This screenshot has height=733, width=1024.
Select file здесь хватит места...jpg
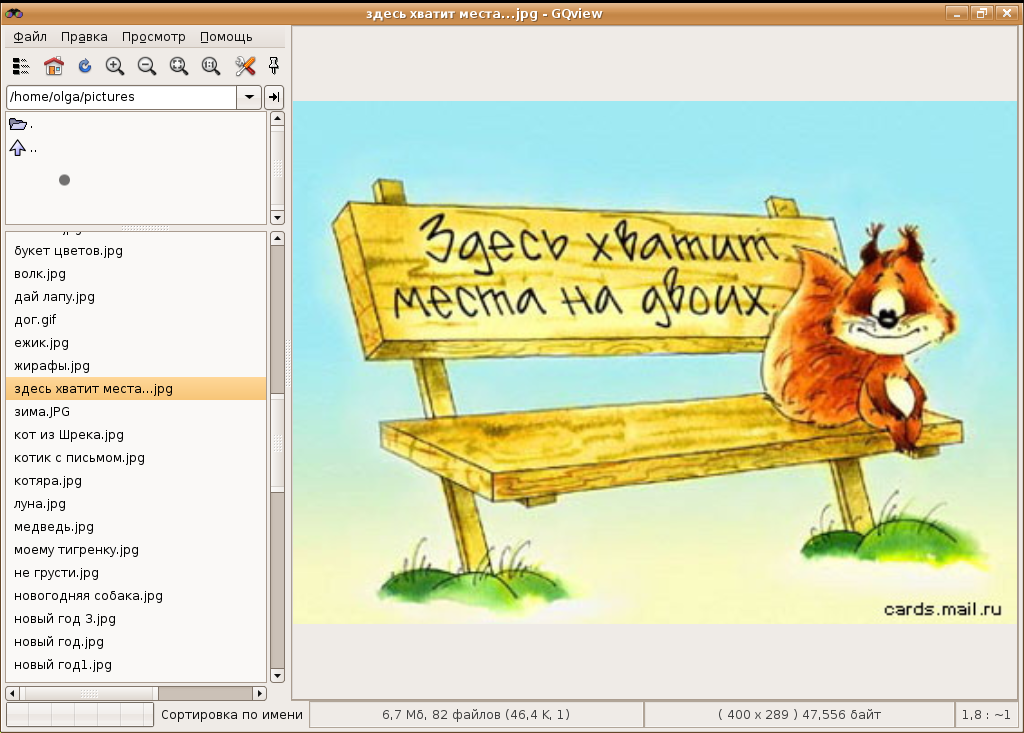click(136, 389)
